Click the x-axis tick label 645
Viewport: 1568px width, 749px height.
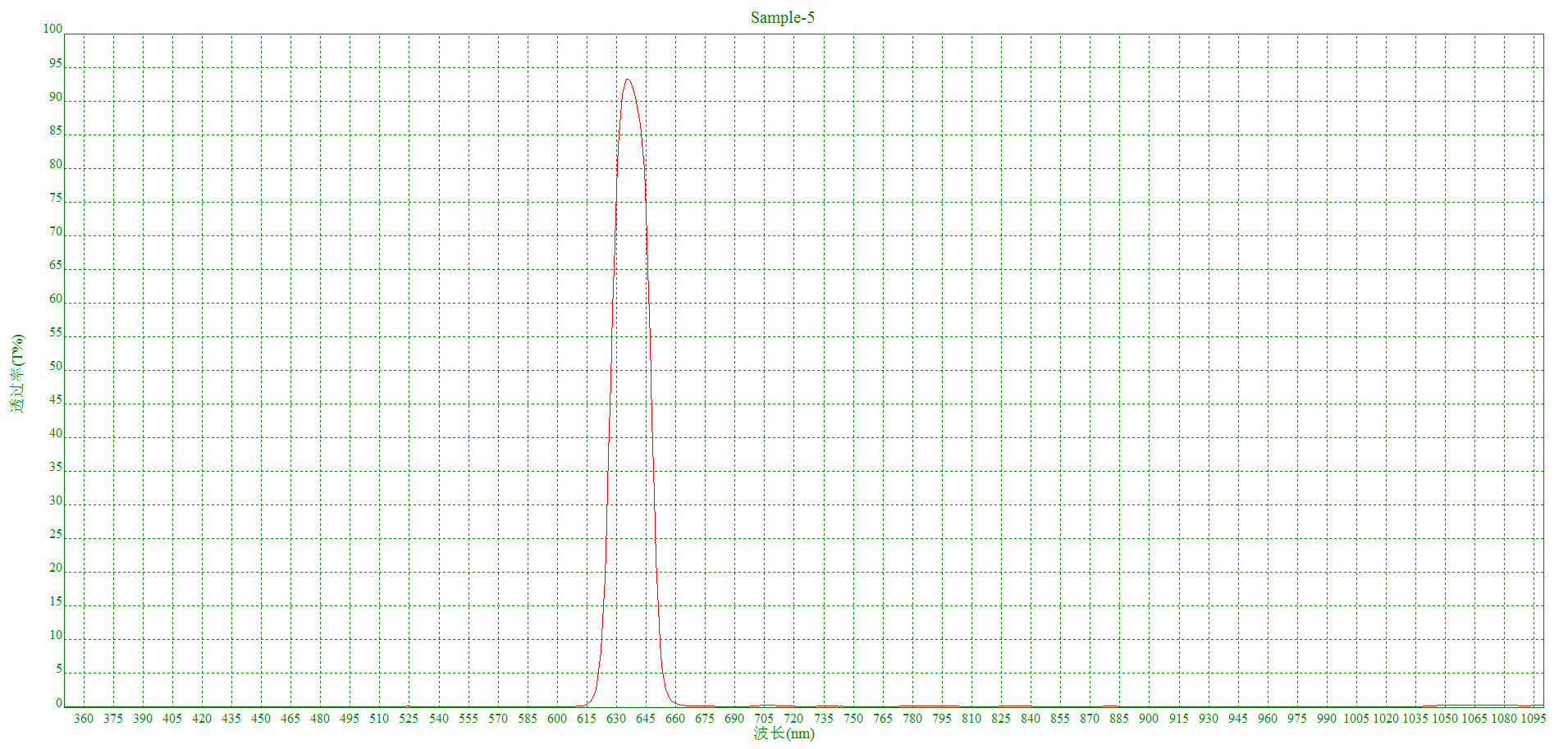646,719
